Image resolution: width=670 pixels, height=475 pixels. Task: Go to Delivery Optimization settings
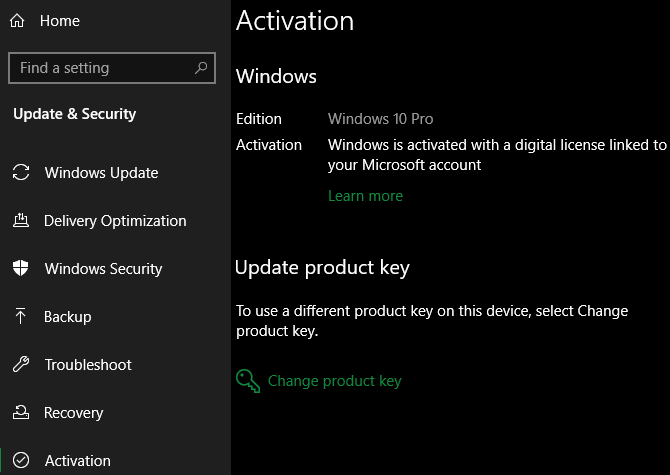tap(115, 221)
